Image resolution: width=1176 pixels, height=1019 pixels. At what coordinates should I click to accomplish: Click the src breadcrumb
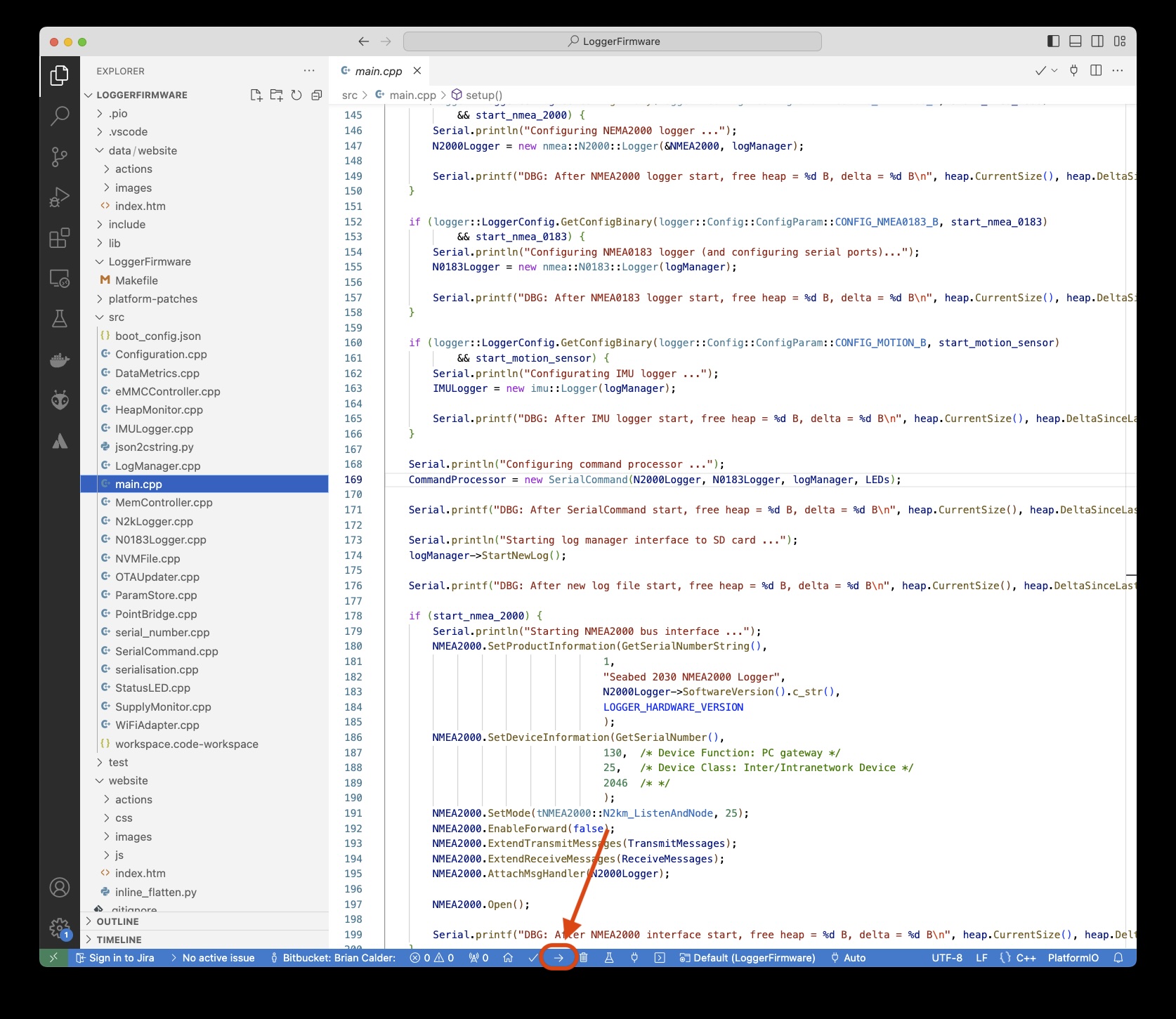[x=350, y=96]
